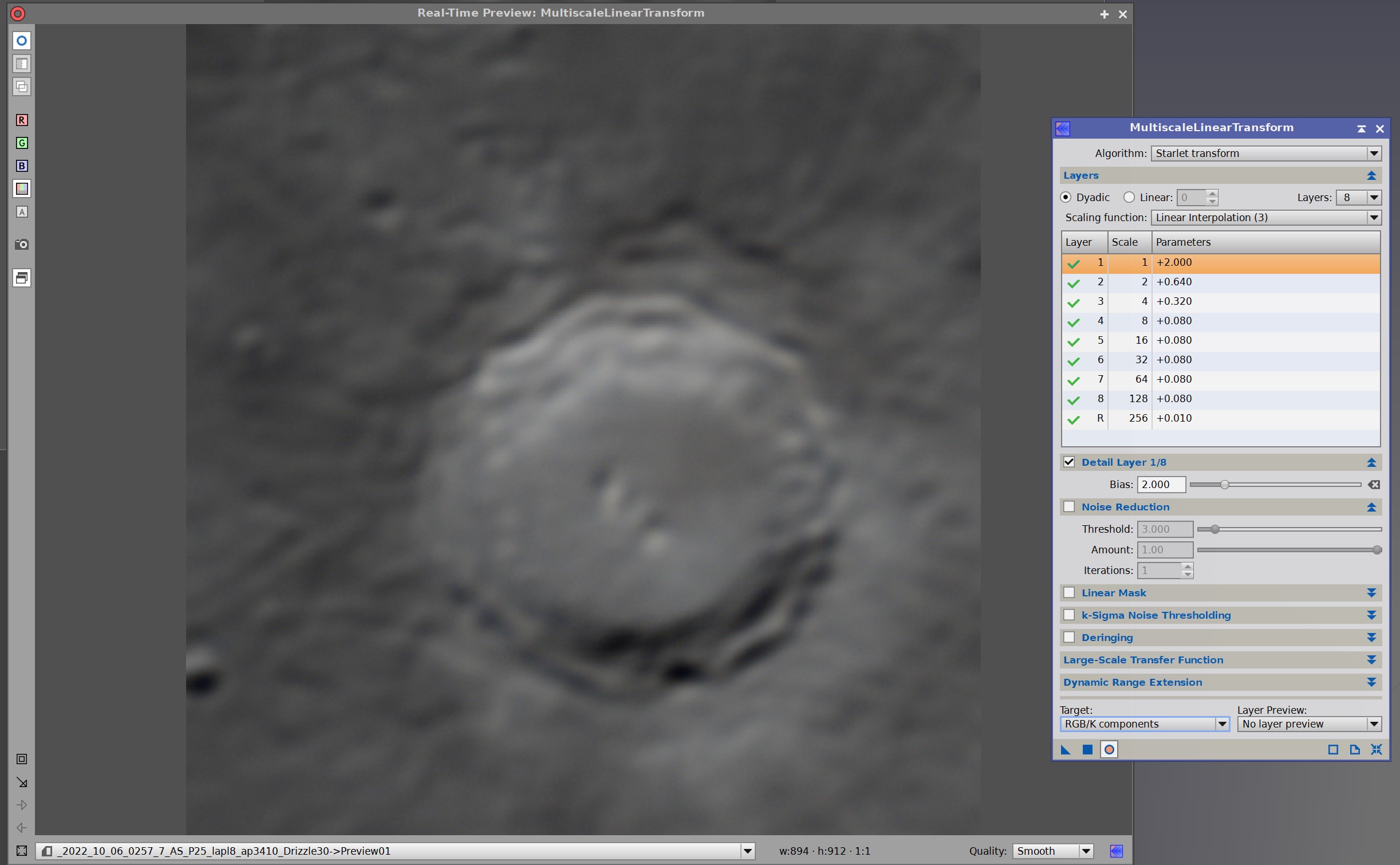1400x865 pixels.
Task: Click the Bias slider handle
Action: pos(1224,485)
